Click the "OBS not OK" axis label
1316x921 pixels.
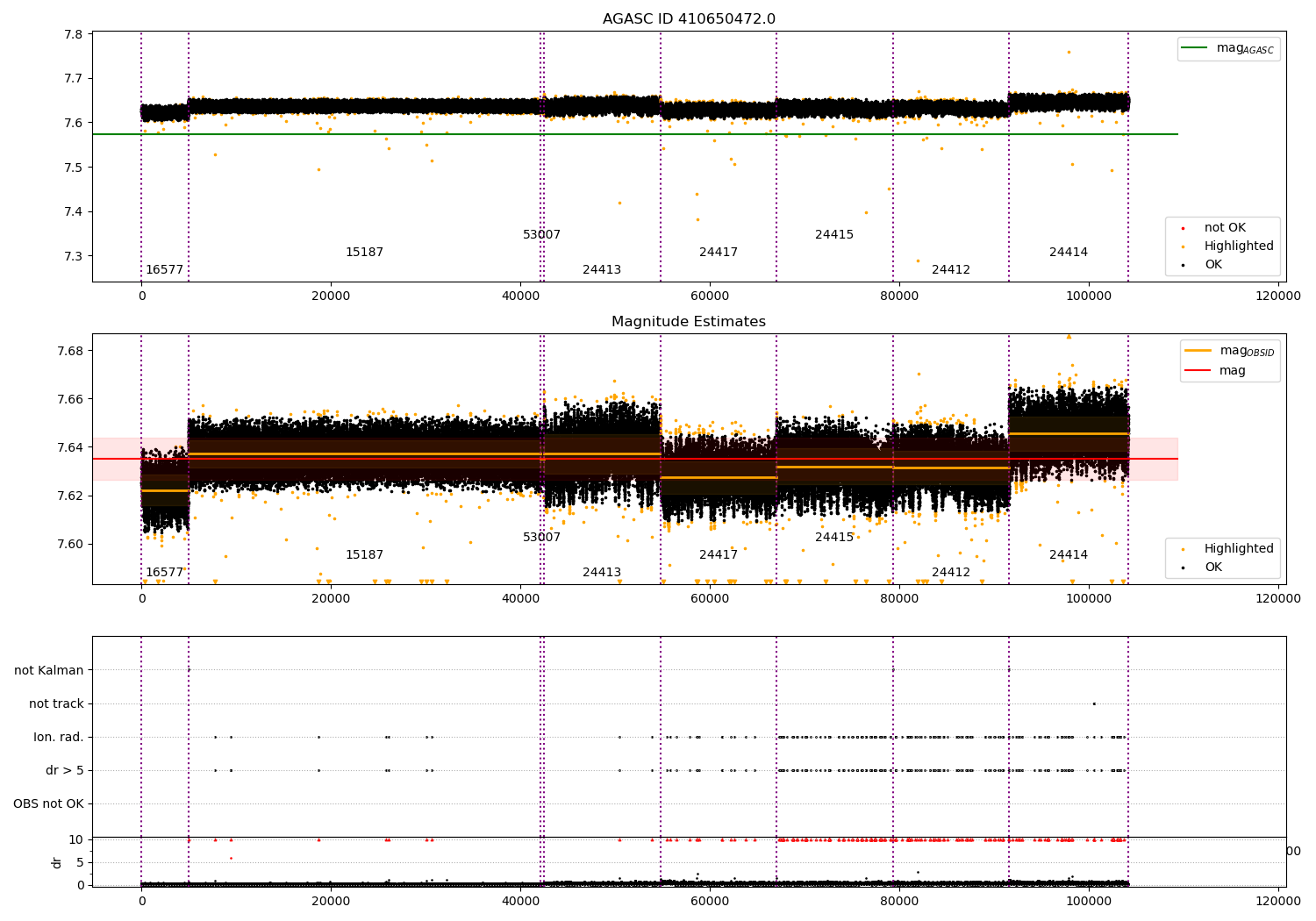[49, 804]
